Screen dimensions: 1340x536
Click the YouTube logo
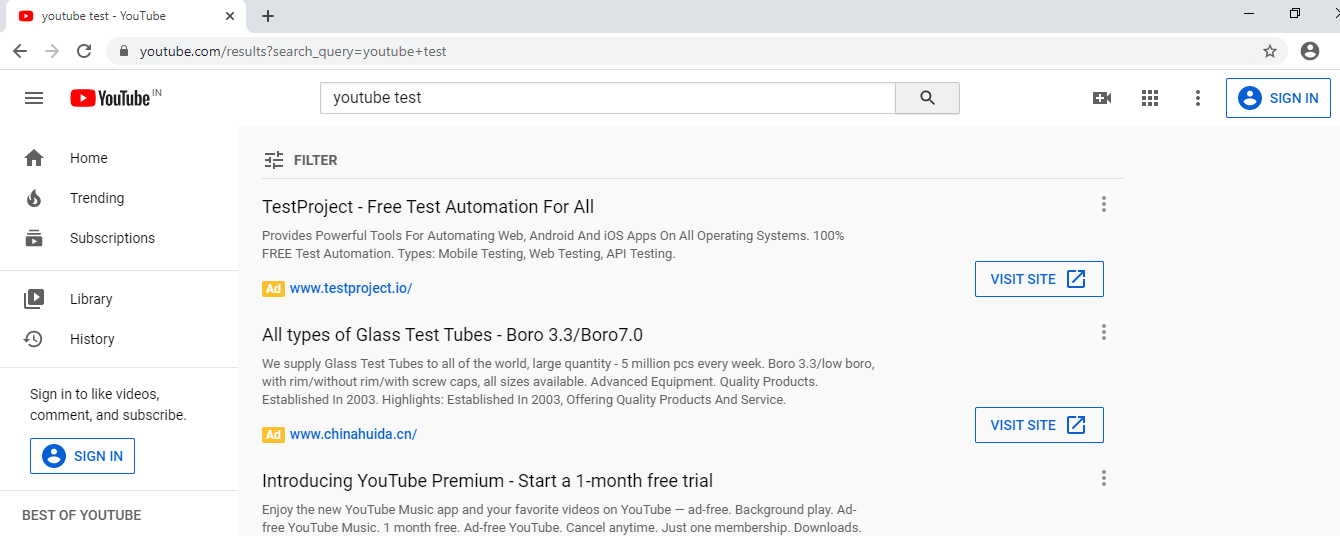tap(110, 98)
